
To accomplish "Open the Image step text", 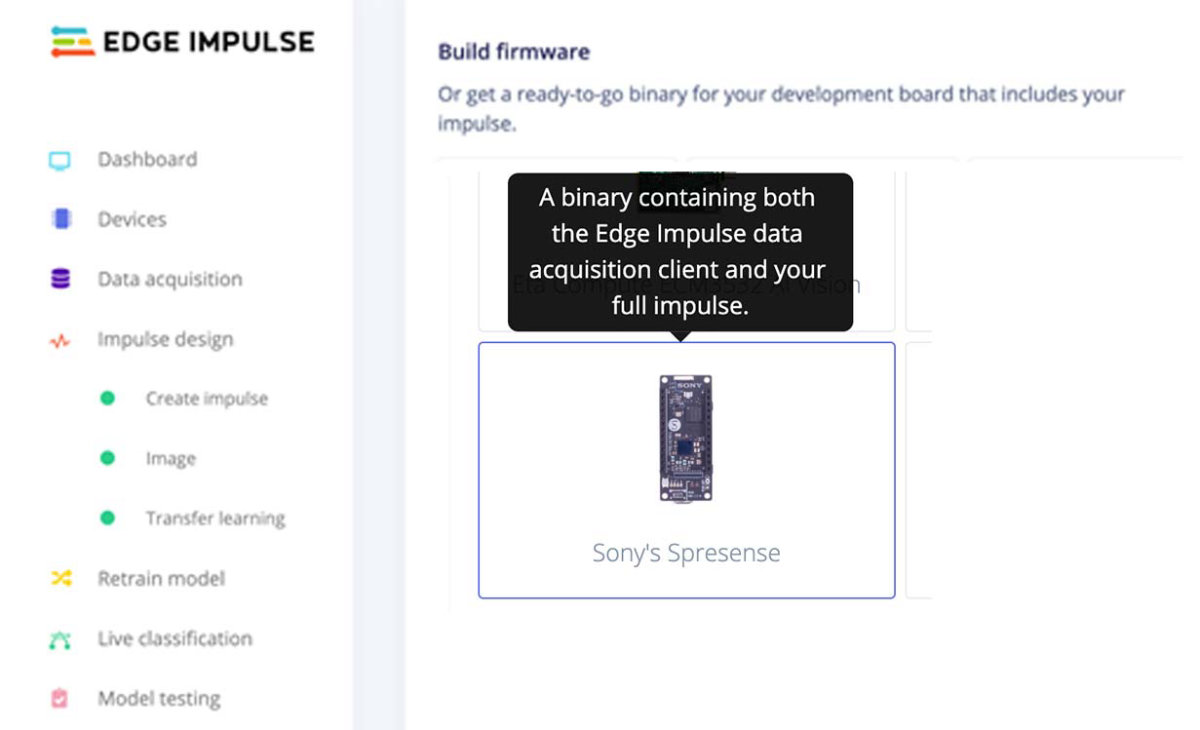I will 170,459.
